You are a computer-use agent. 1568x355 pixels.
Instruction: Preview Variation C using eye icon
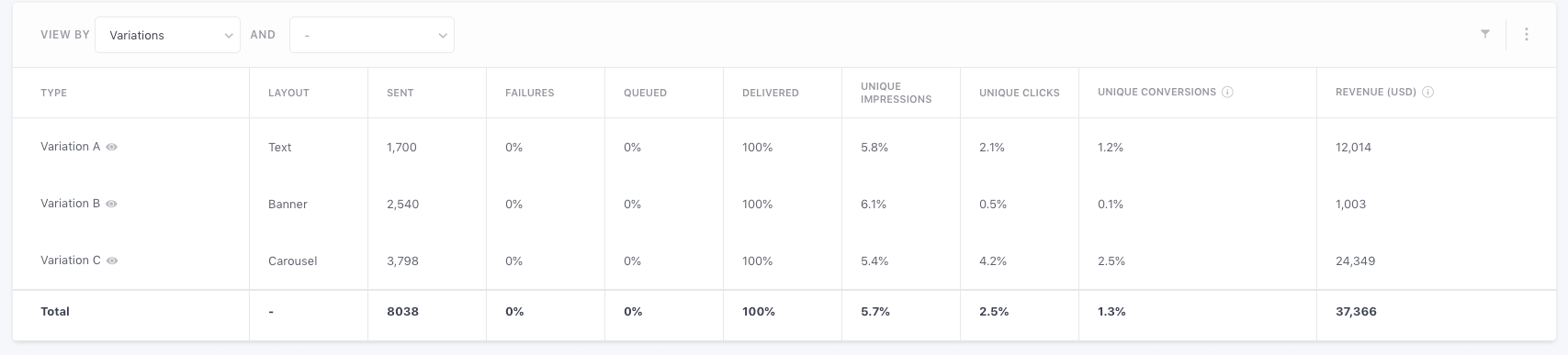112,261
